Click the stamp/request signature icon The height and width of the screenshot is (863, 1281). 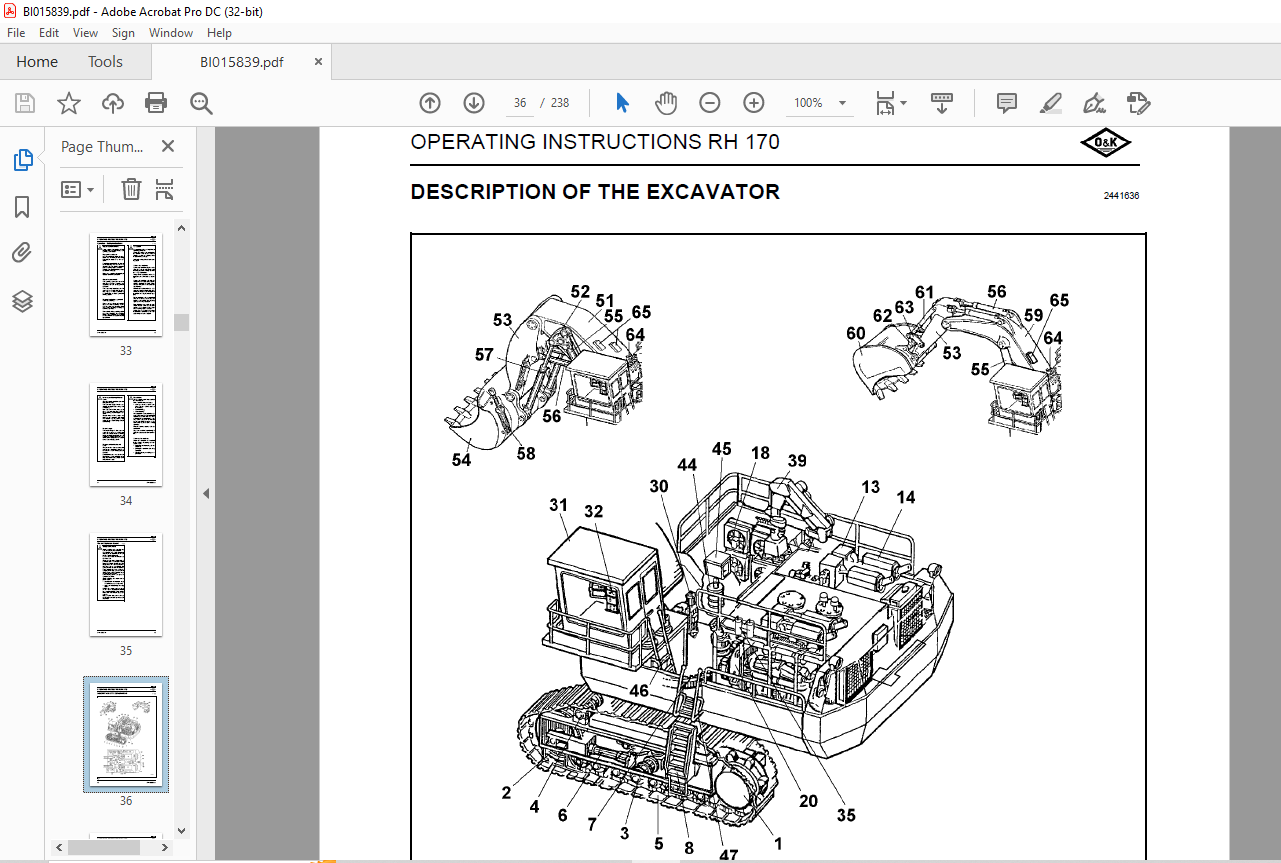click(x=1139, y=103)
